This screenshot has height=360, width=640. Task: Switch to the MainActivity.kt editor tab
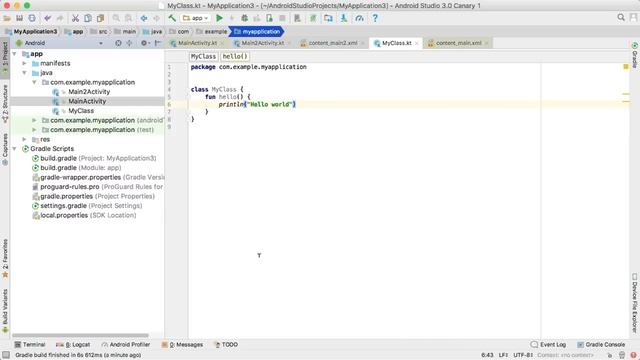coord(198,43)
